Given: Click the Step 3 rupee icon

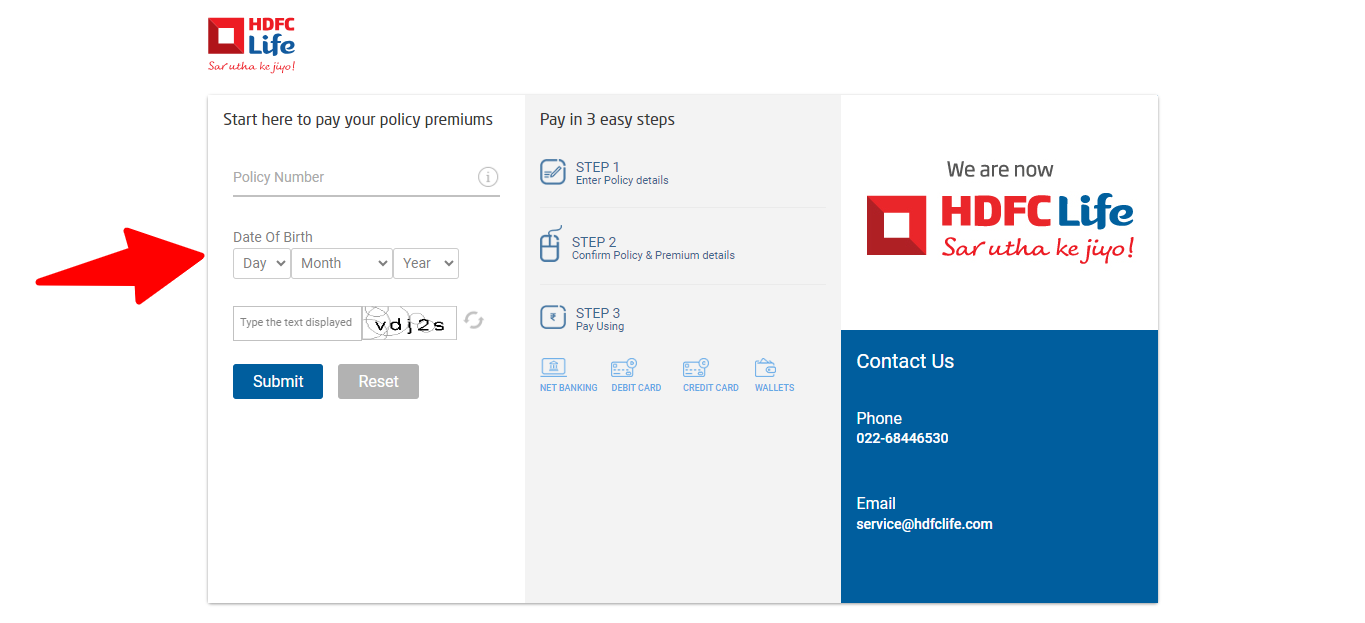Looking at the screenshot, I should pos(553,317).
